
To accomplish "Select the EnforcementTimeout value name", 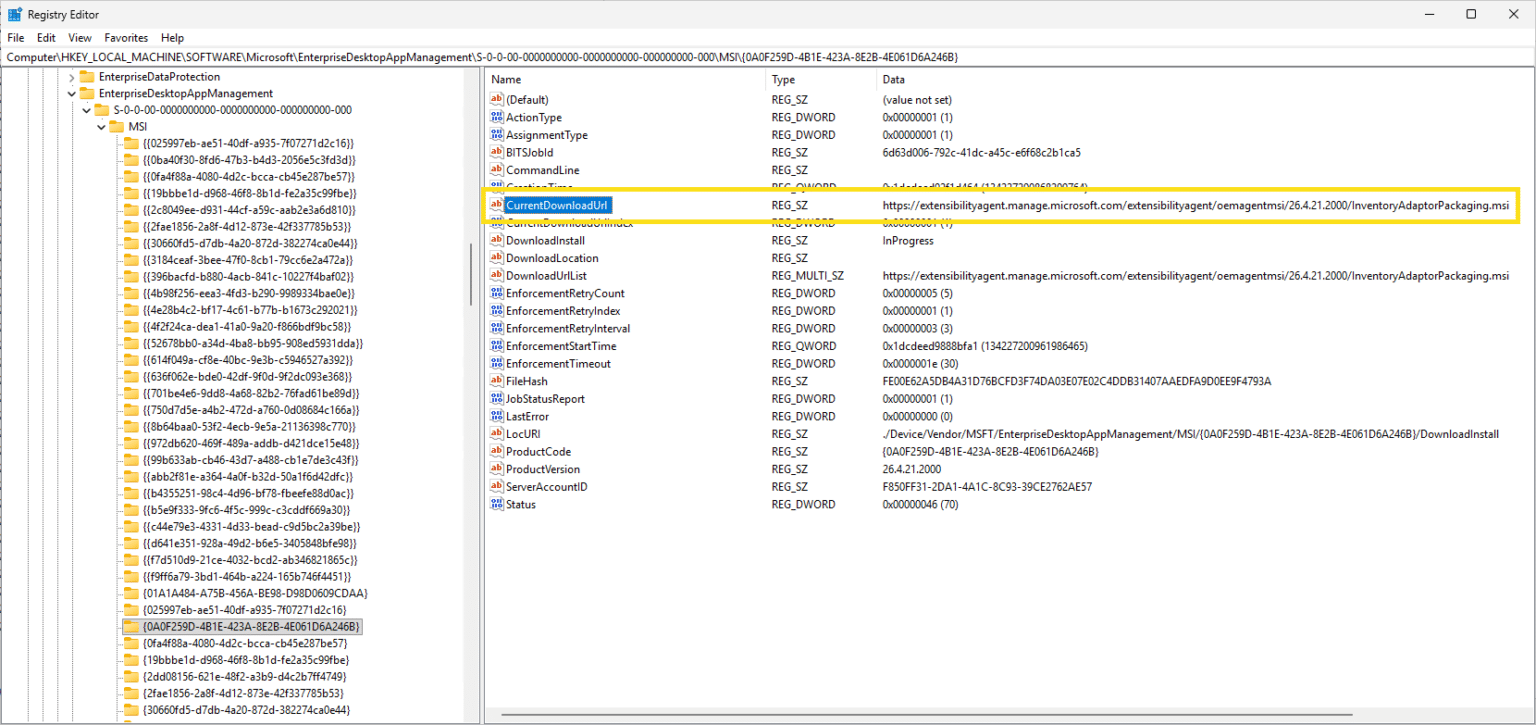I will (558, 363).
